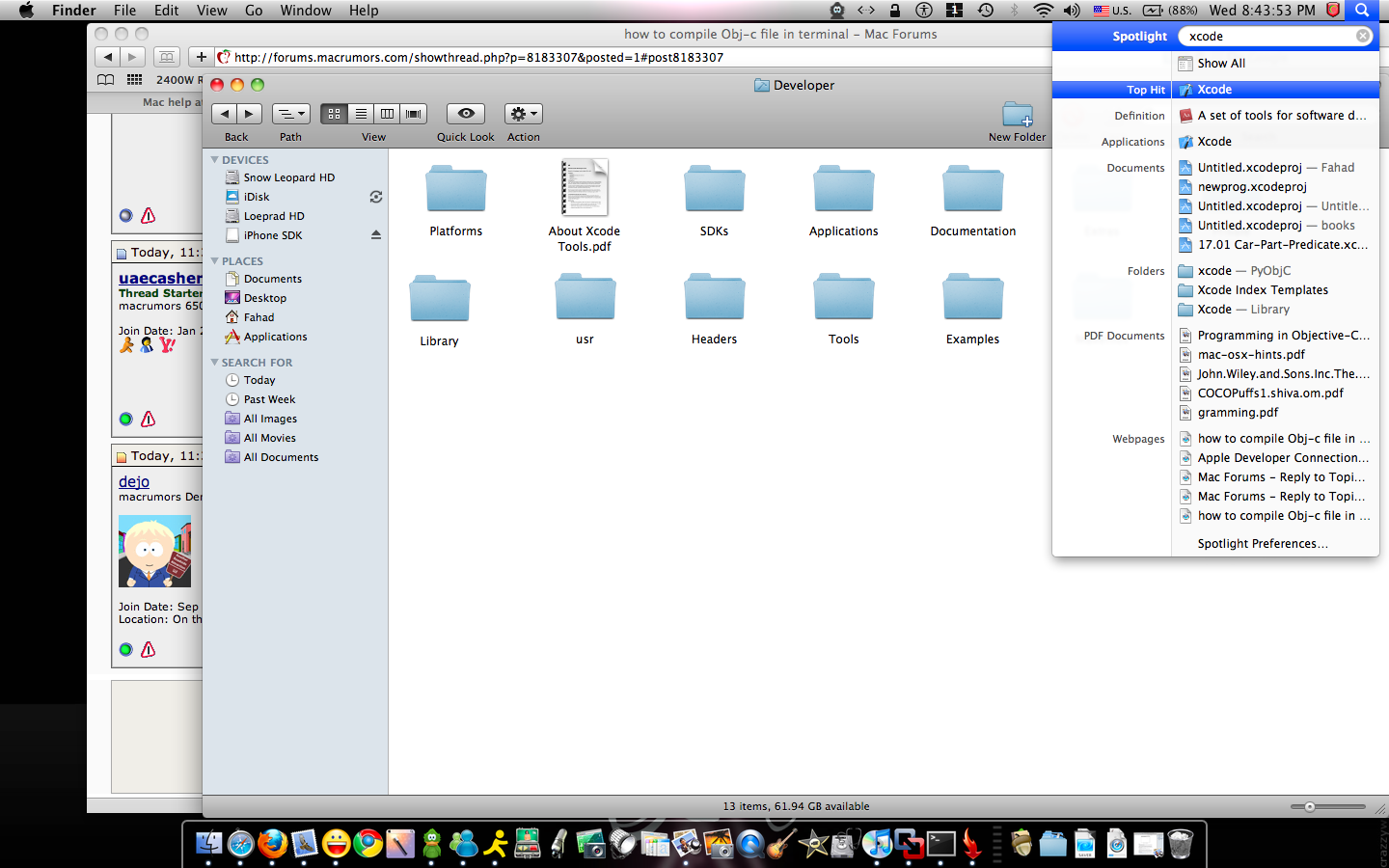Screen dimensions: 1389x868
Task: Open Safari from the Dock
Action: pos(240,845)
